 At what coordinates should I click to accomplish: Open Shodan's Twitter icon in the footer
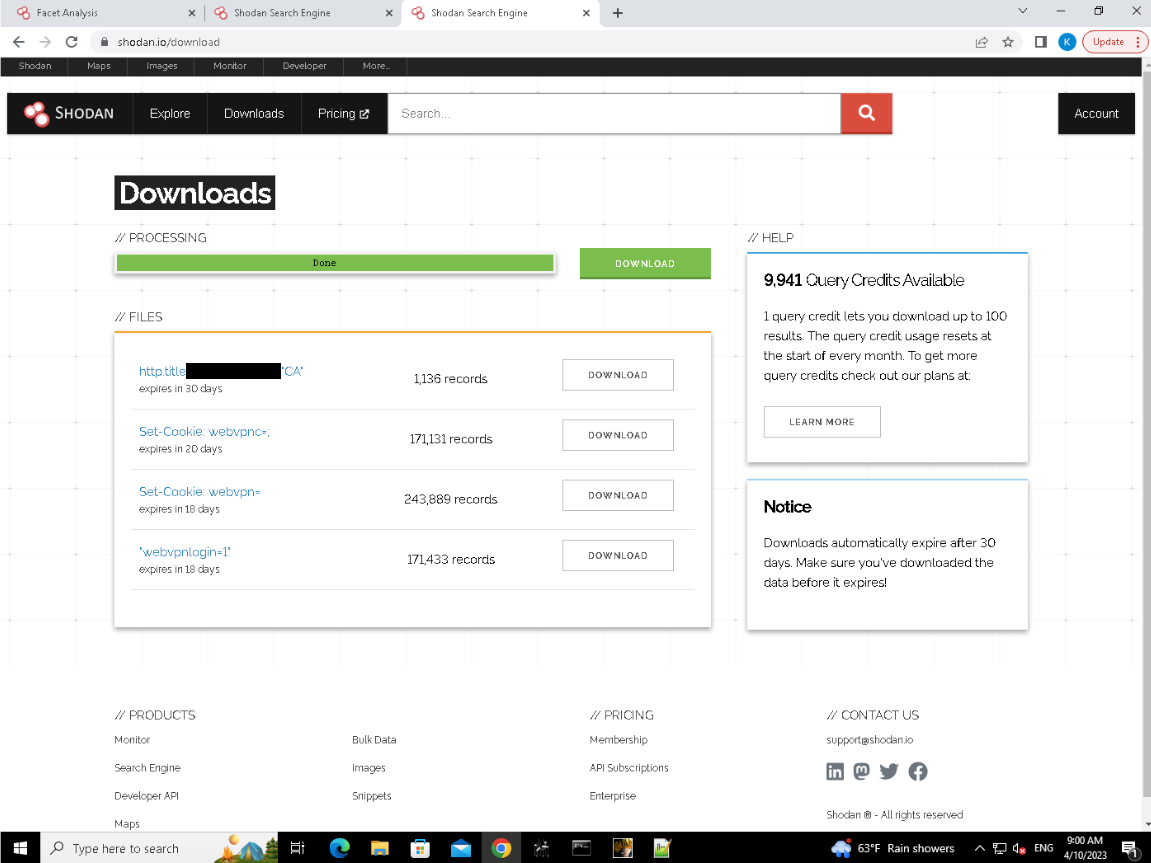(889, 771)
